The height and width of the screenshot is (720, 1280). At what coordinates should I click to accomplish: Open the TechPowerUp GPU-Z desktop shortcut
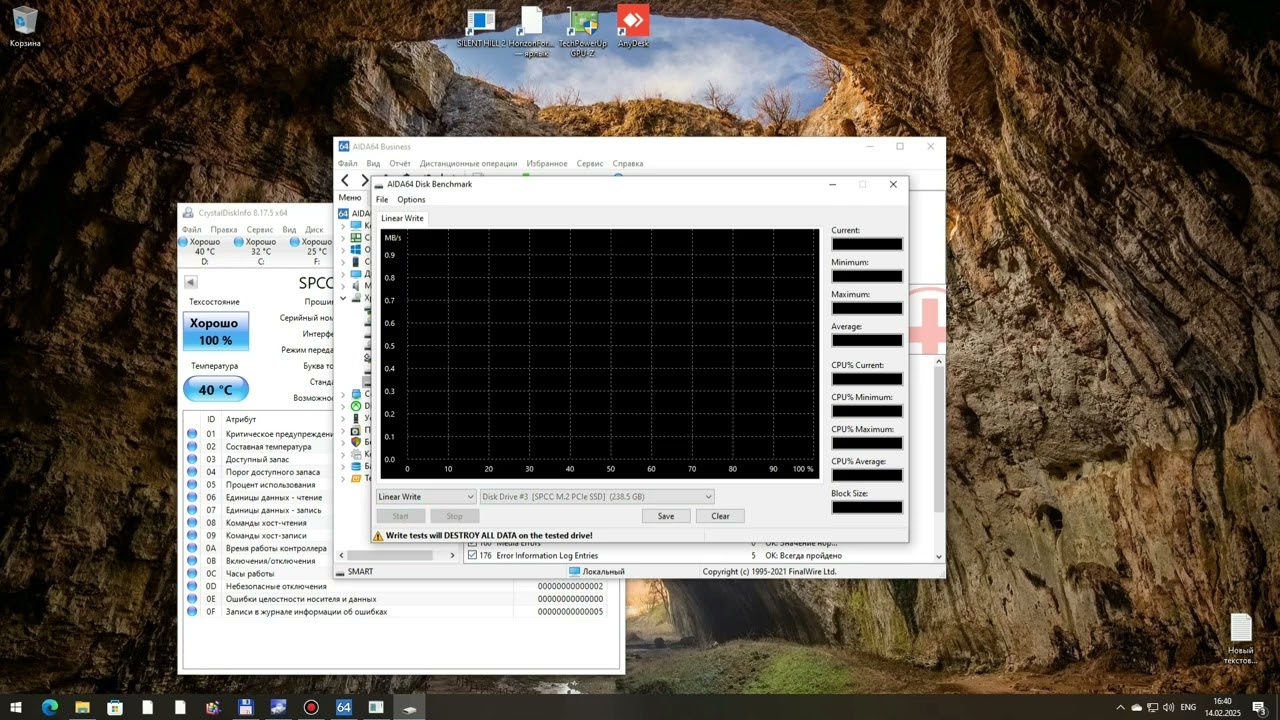(x=583, y=32)
